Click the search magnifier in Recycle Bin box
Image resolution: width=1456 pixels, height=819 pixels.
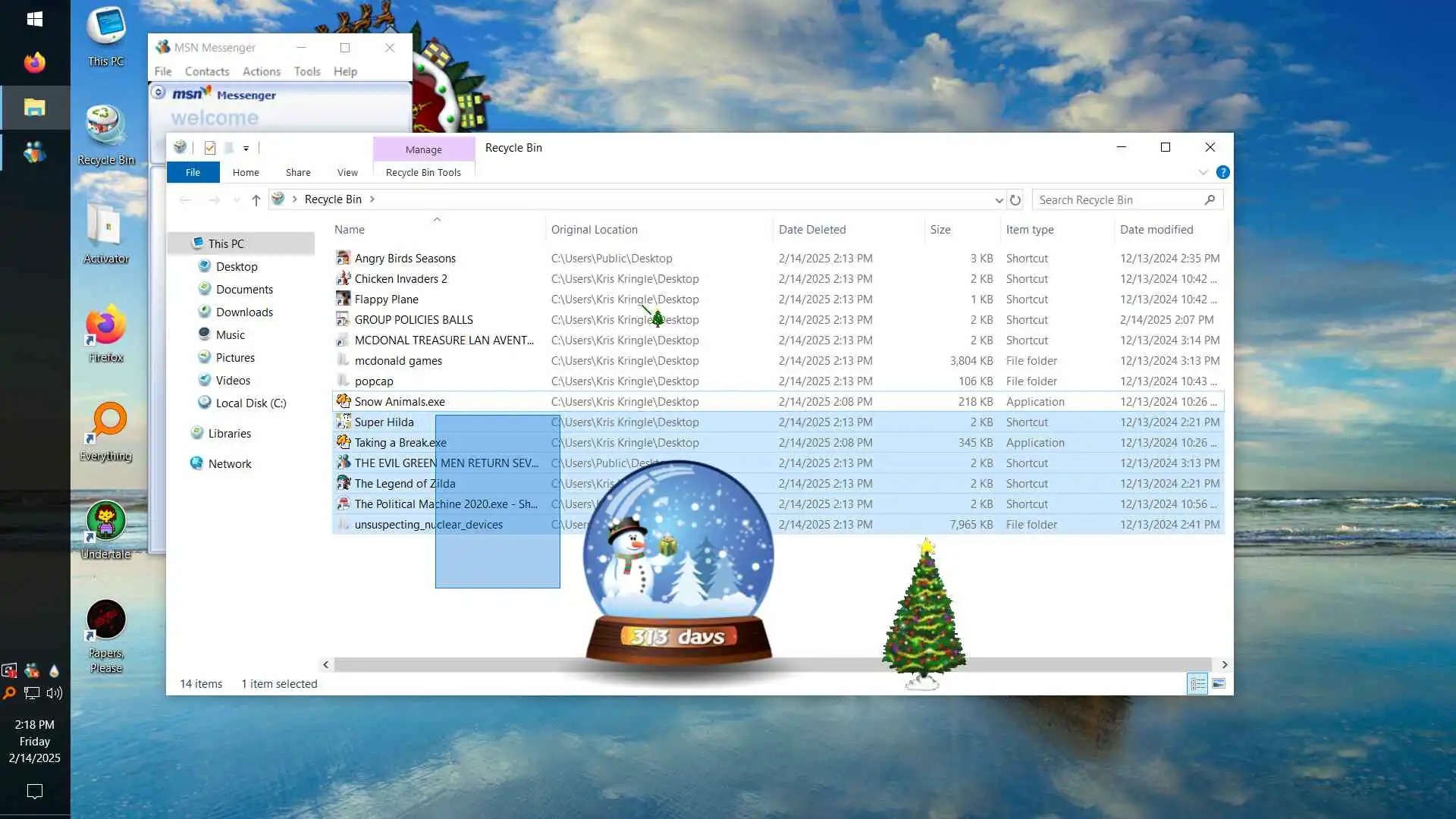1210,200
